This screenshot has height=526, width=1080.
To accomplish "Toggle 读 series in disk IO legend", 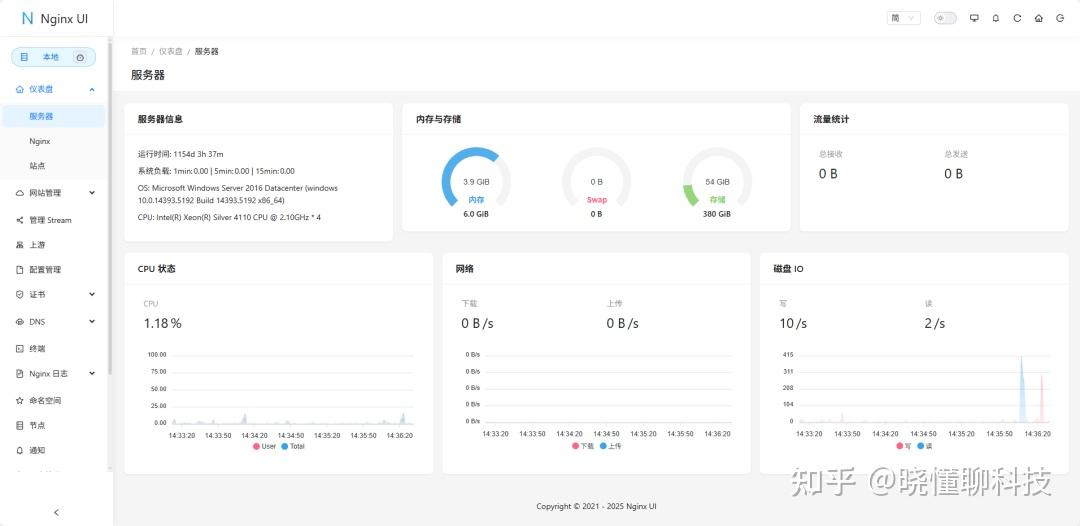I will [x=924, y=446].
